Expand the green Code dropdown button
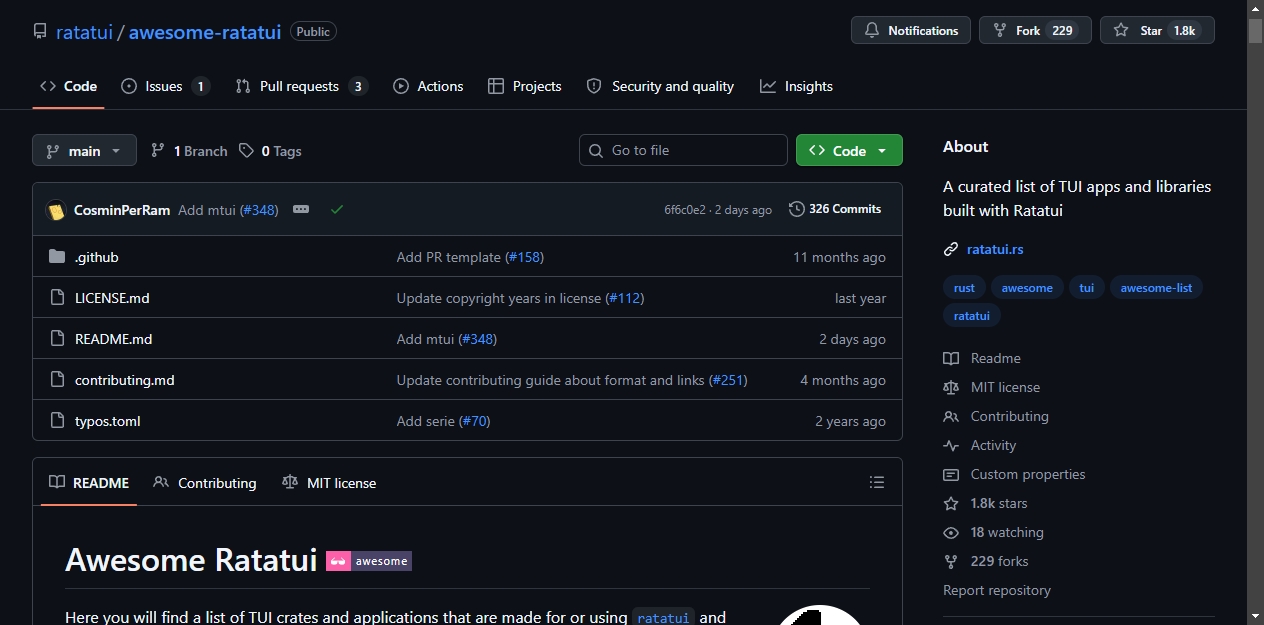Image resolution: width=1264 pixels, height=625 pixels. tap(849, 150)
